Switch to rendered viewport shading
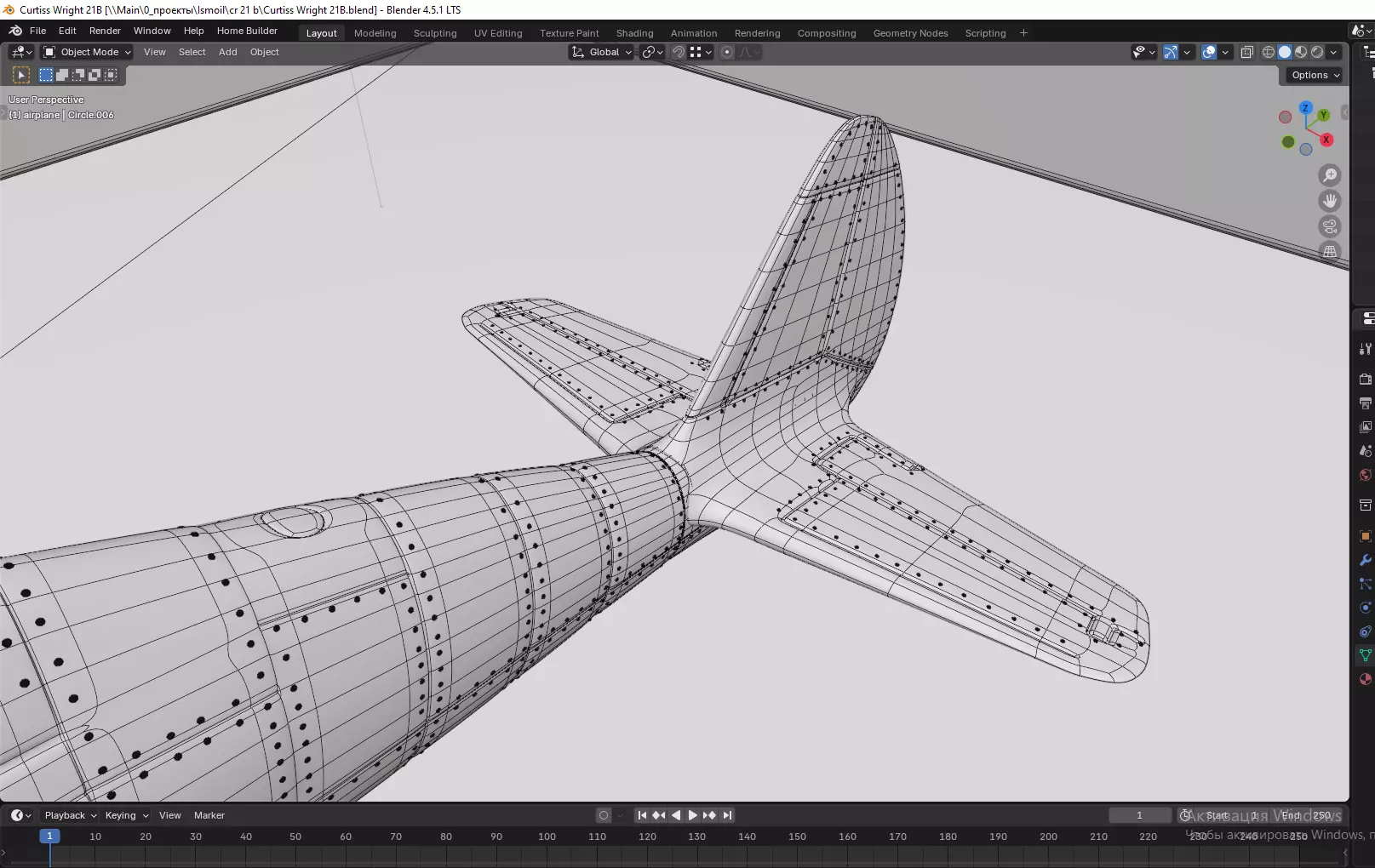 pyautogui.click(x=1317, y=52)
